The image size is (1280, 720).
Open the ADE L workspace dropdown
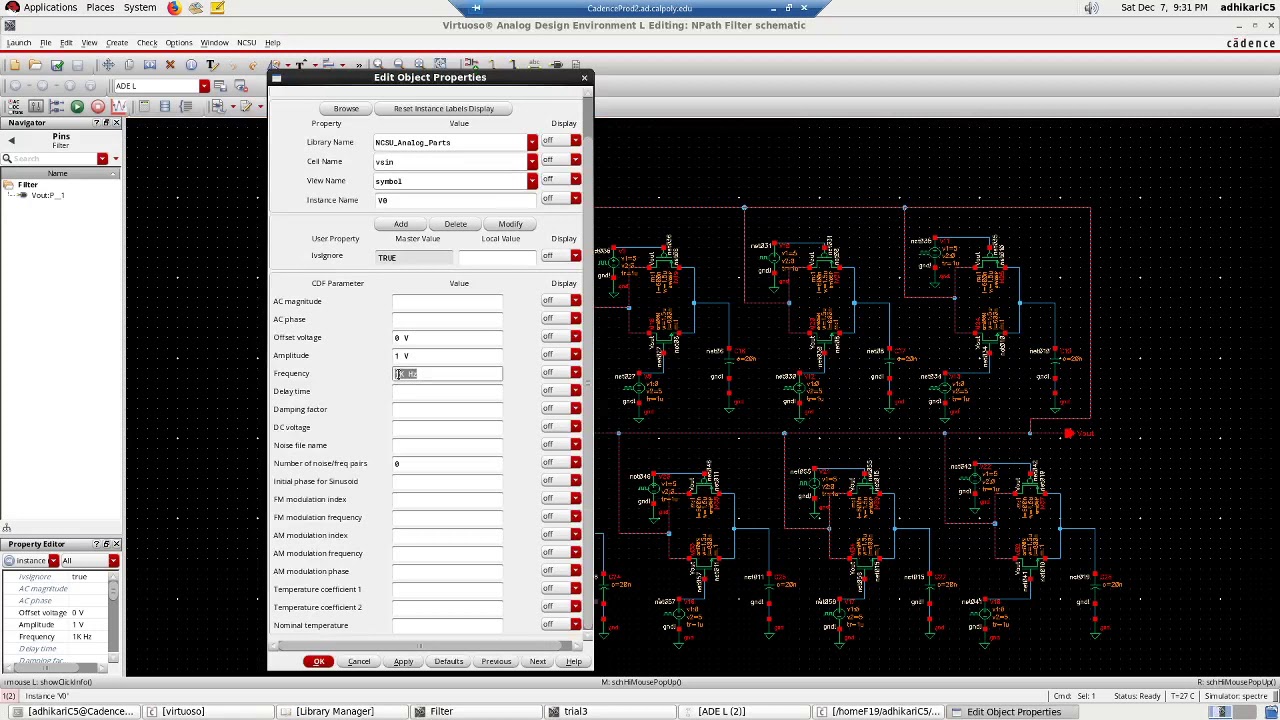pos(204,86)
